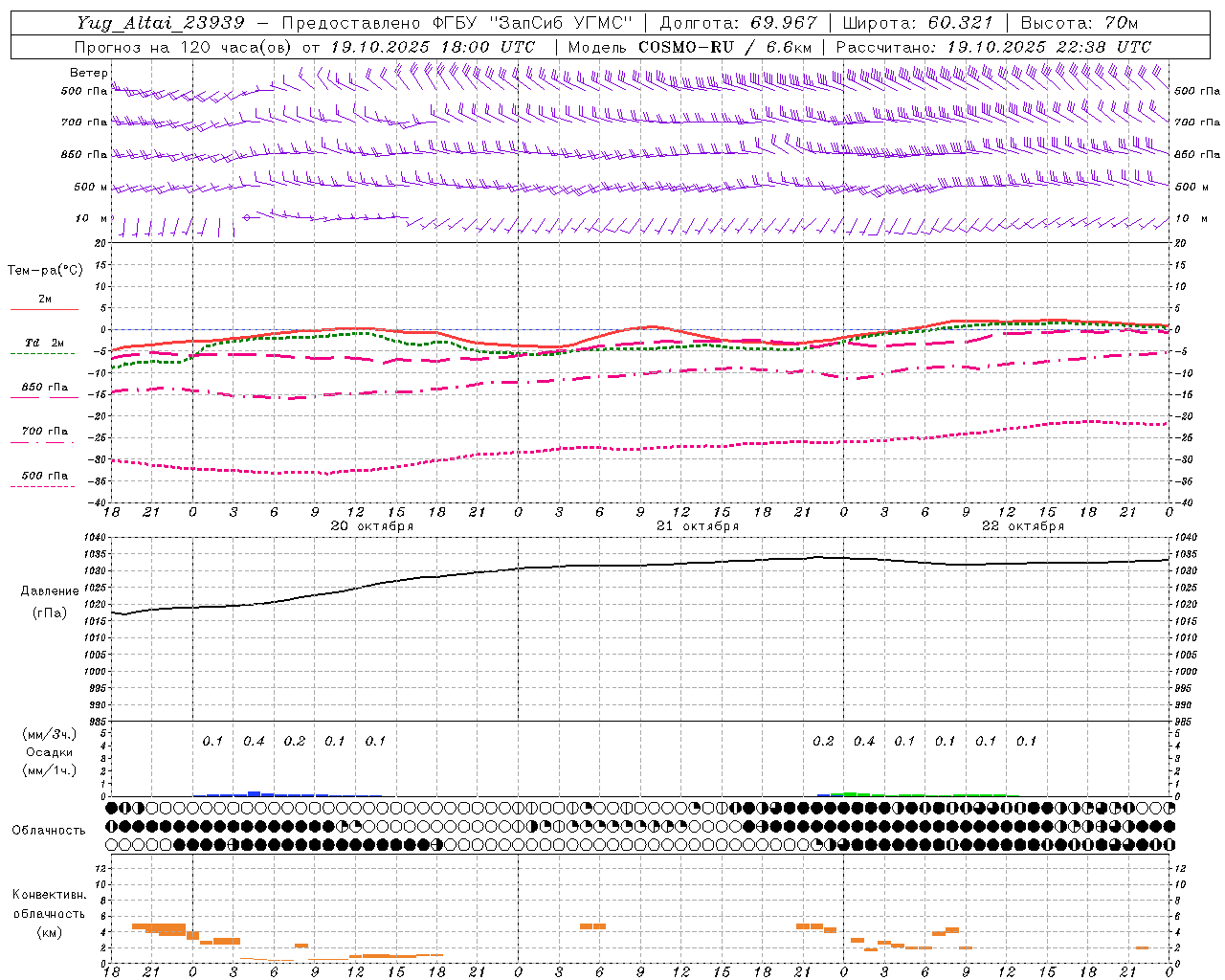
Task: Click the 985 label on left pressure axis
Action: click(97, 722)
